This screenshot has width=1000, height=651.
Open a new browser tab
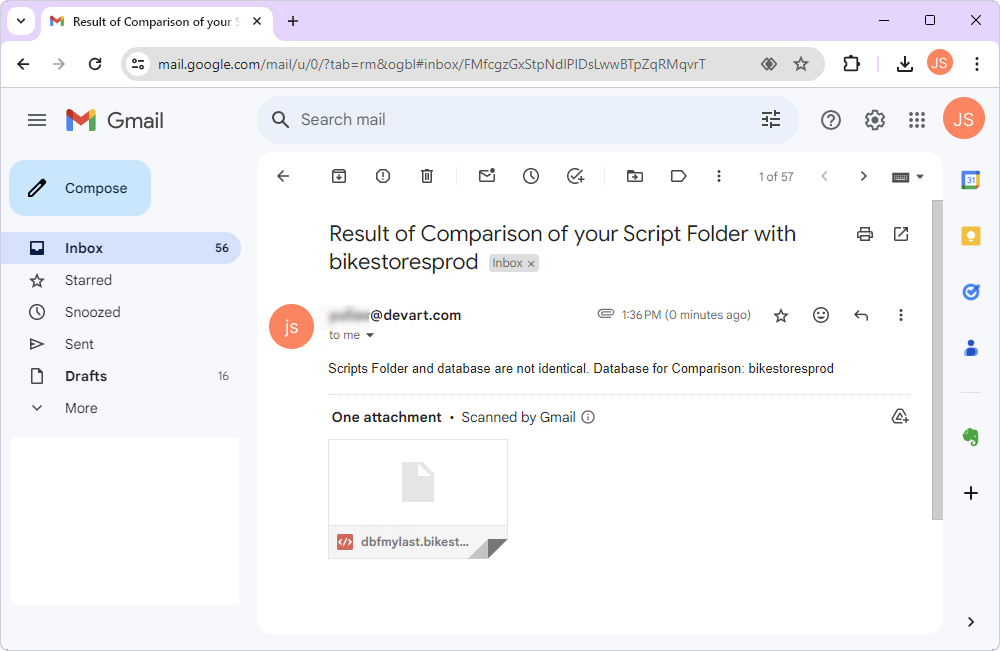[293, 21]
